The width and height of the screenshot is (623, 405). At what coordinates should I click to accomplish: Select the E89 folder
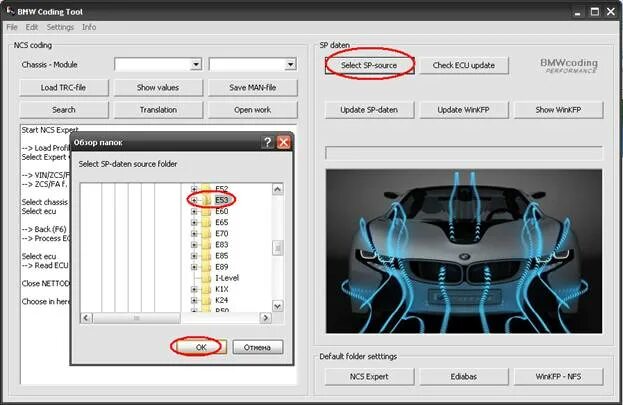(222, 267)
